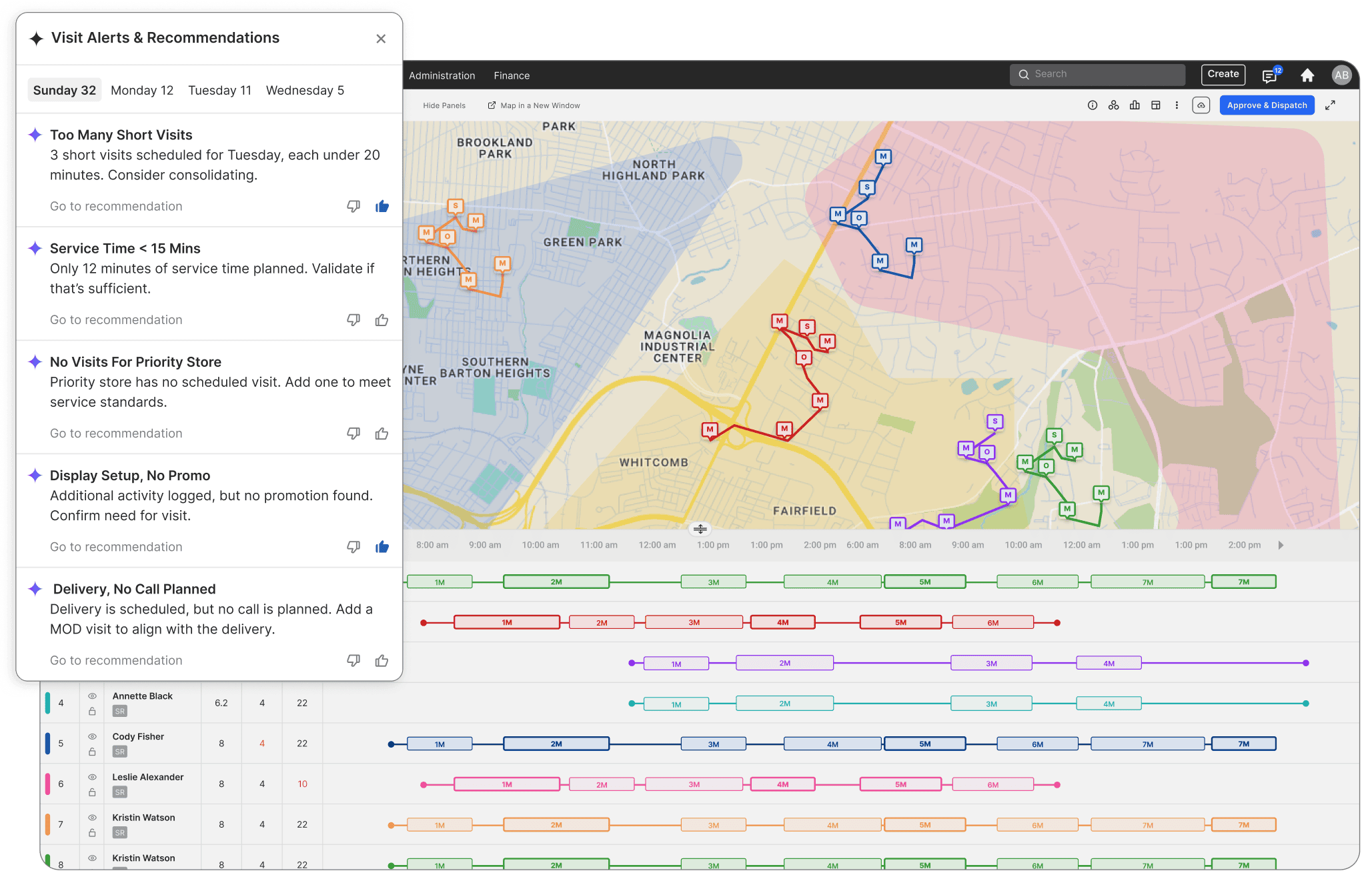Open the messages notification icon
The height and width of the screenshot is (889, 1372).
pos(1270,75)
